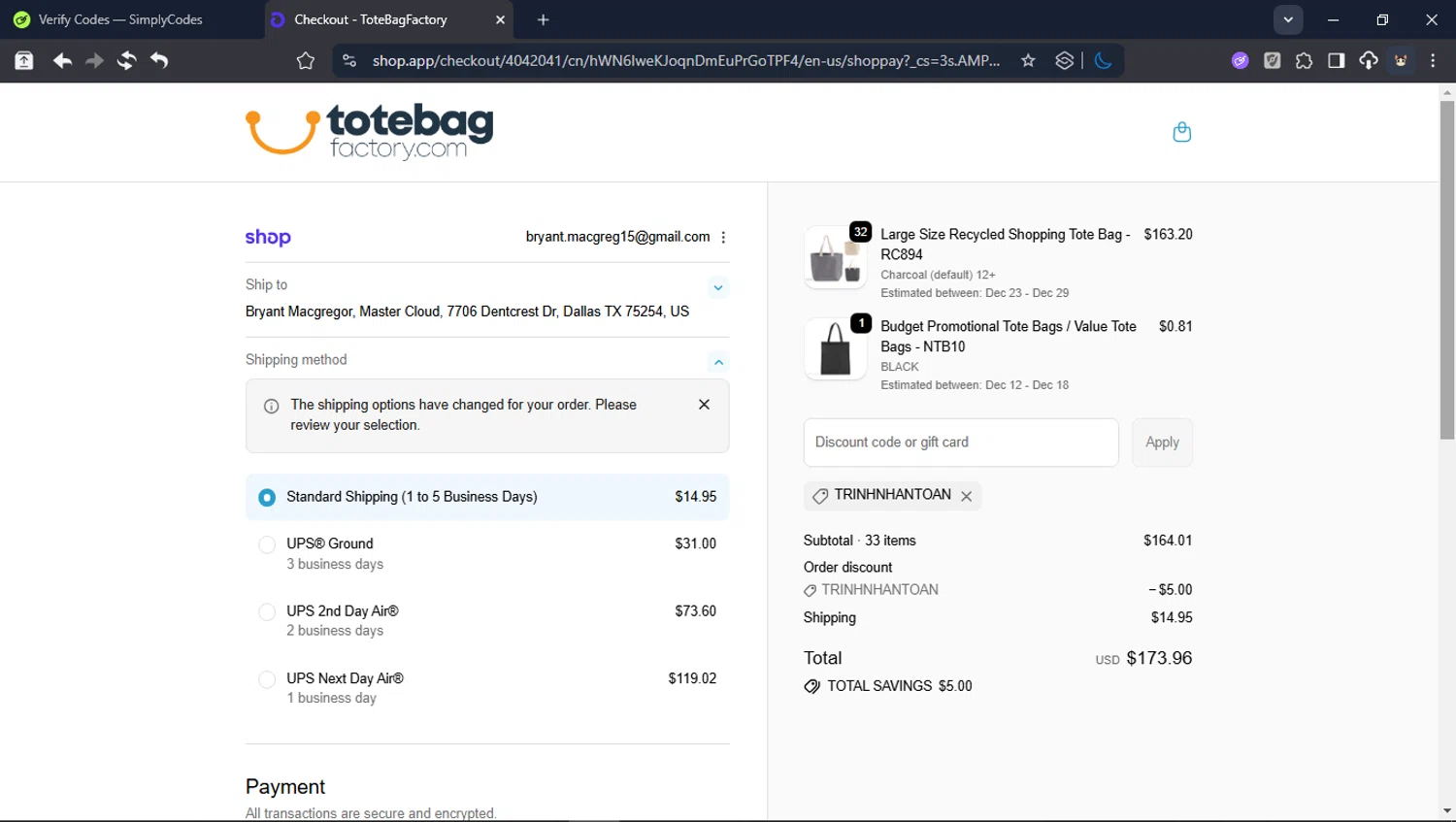This screenshot has width=1456, height=822.
Task: Select UPS Ground shipping option
Action: click(267, 545)
